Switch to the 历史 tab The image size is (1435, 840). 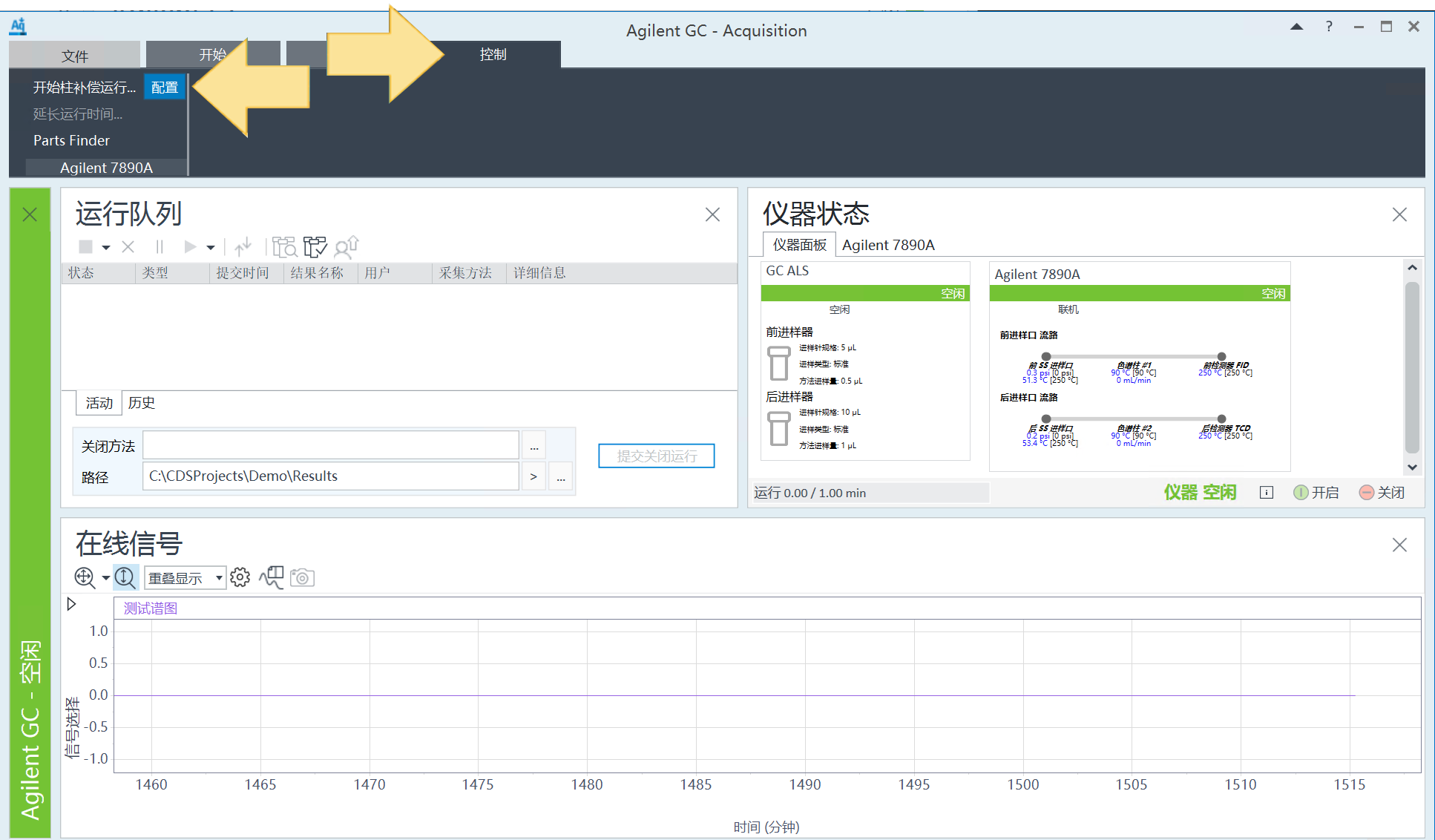pyautogui.click(x=141, y=403)
